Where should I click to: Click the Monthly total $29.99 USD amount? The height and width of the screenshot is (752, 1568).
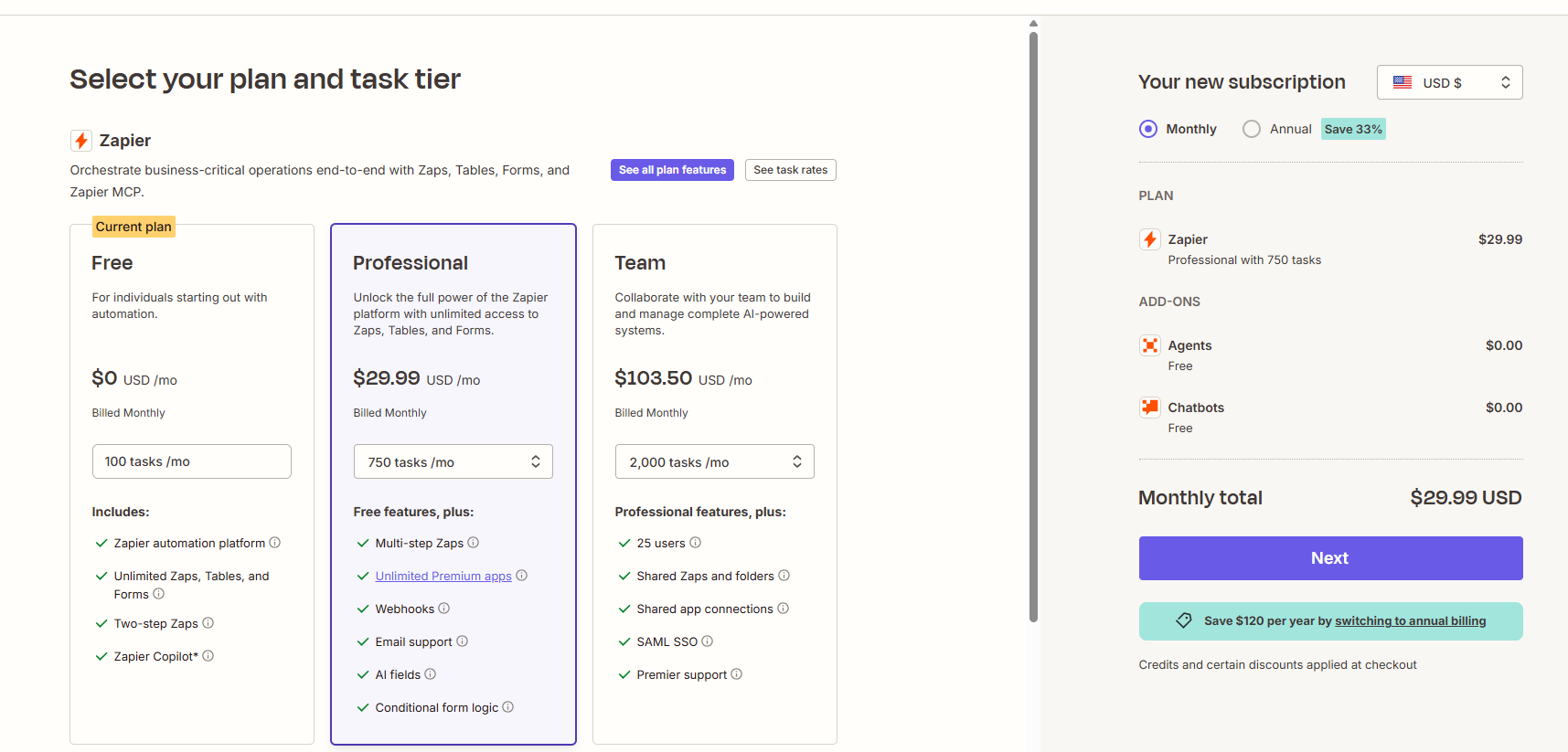point(1466,498)
